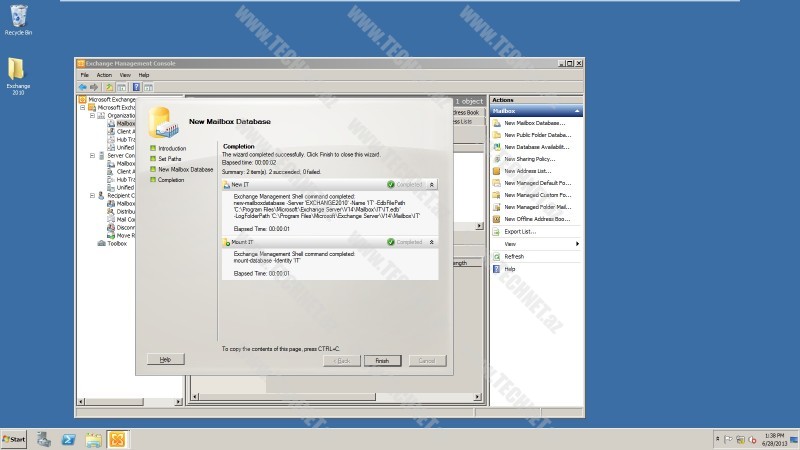Click New Public Folder Database action

point(536,134)
